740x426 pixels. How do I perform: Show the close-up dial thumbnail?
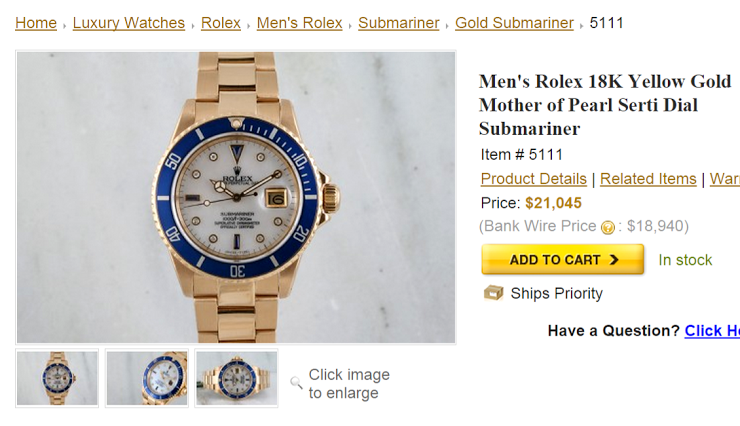coord(147,378)
